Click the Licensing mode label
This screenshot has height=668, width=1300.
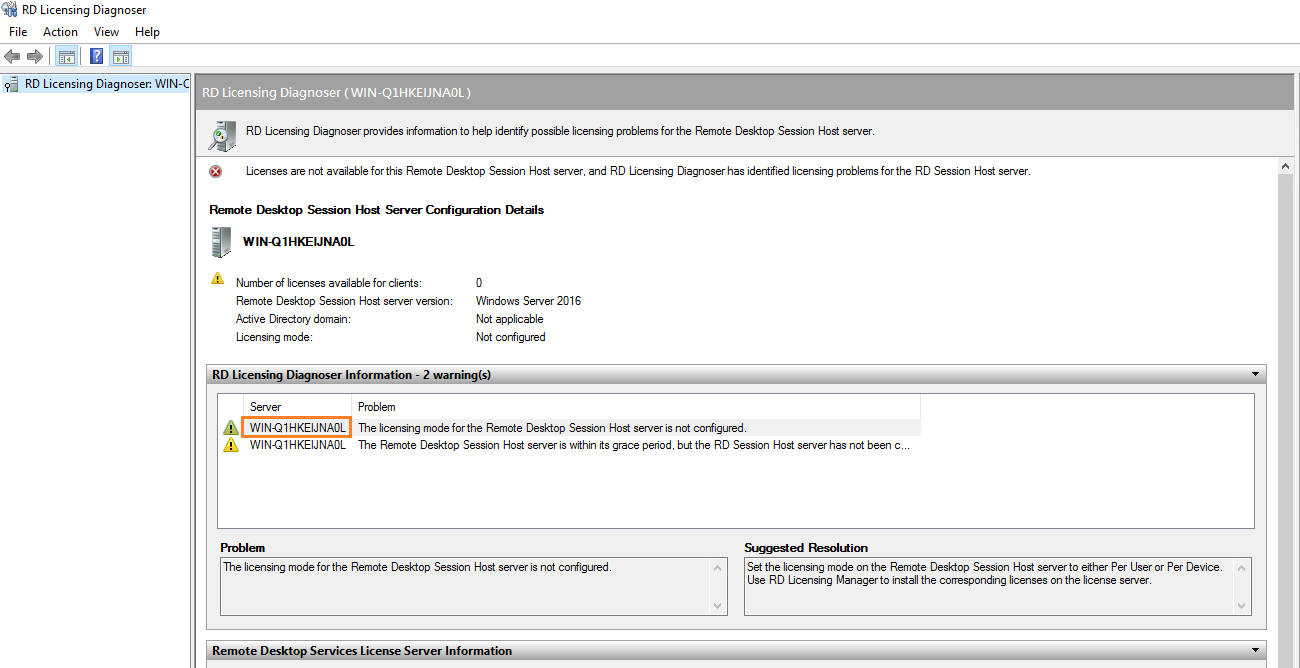(274, 337)
